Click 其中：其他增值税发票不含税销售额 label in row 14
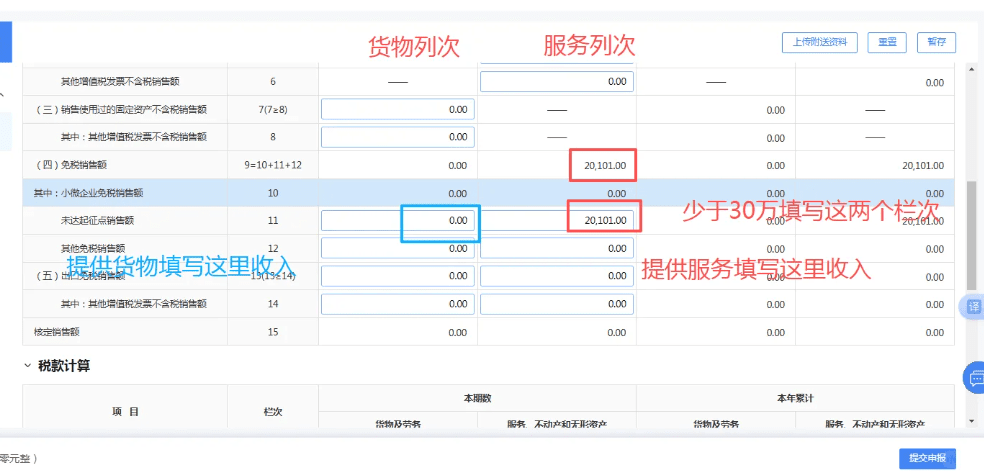 pos(134,304)
